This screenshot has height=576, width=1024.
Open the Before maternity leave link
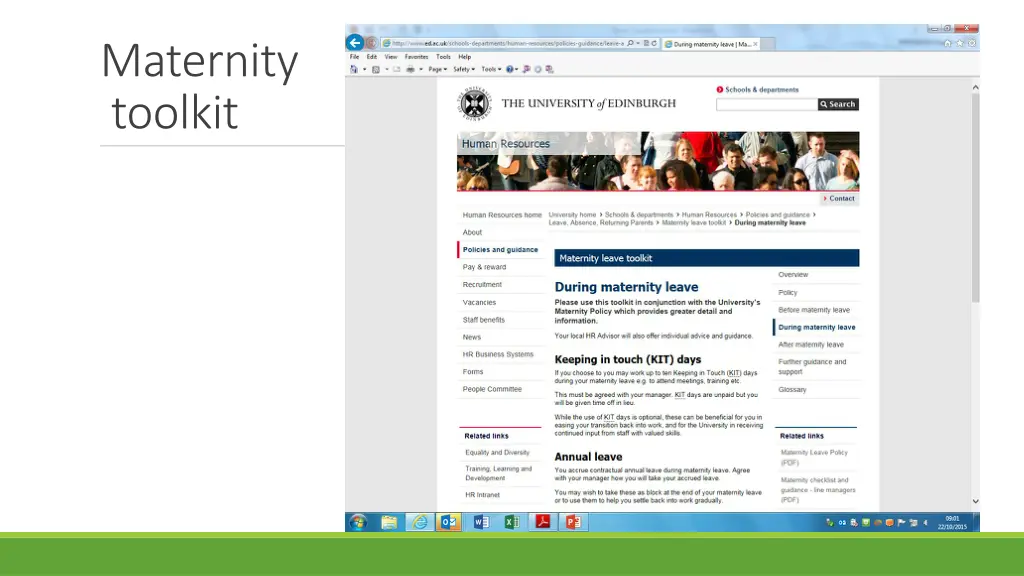[x=814, y=310]
